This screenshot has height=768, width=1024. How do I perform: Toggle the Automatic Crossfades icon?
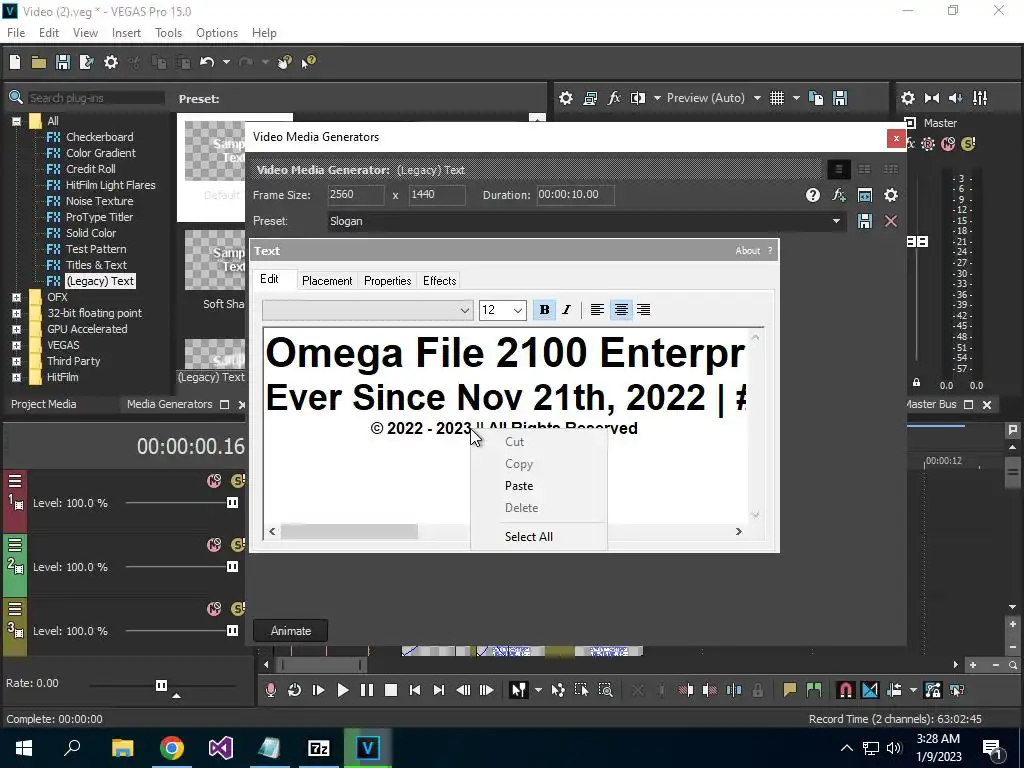(870, 690)
